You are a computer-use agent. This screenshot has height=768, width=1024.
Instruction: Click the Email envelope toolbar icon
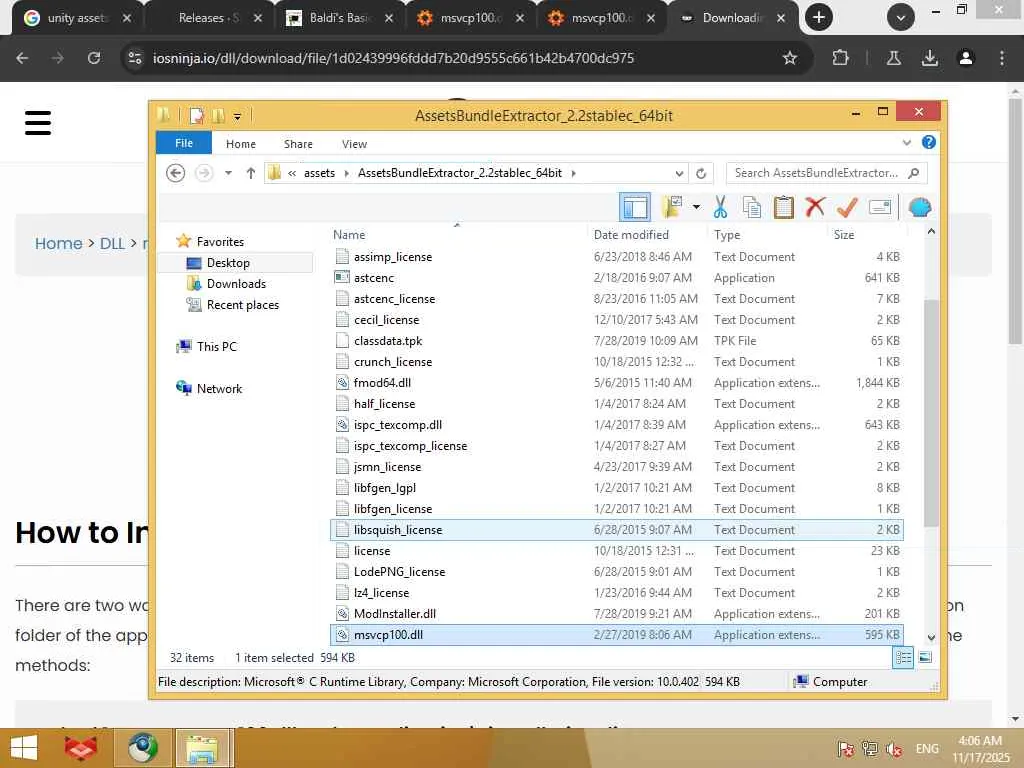coord(880,208)
